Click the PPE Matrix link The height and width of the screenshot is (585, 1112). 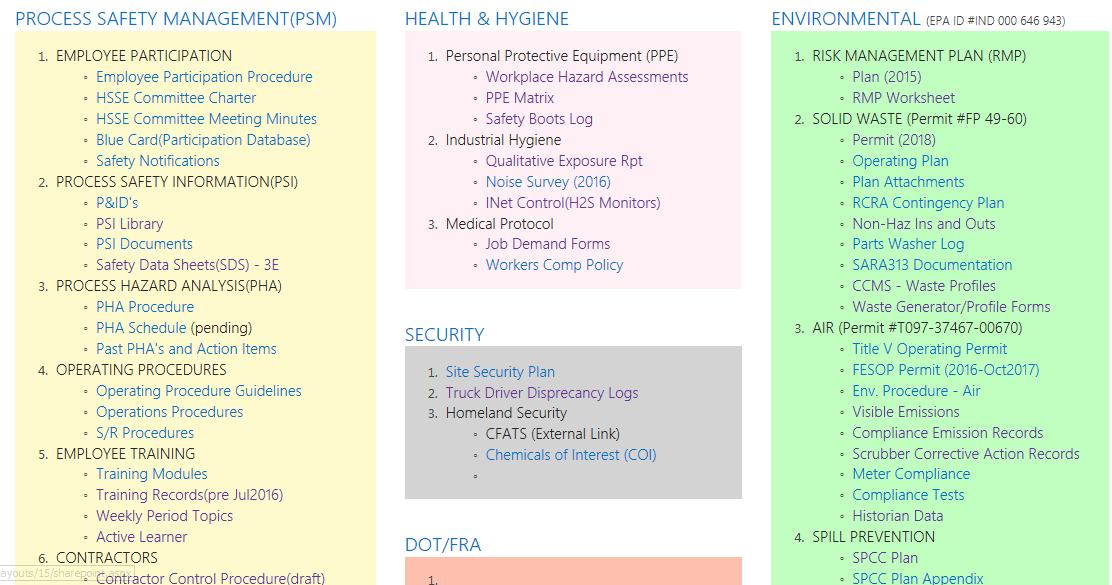click(x=519, y=98)
